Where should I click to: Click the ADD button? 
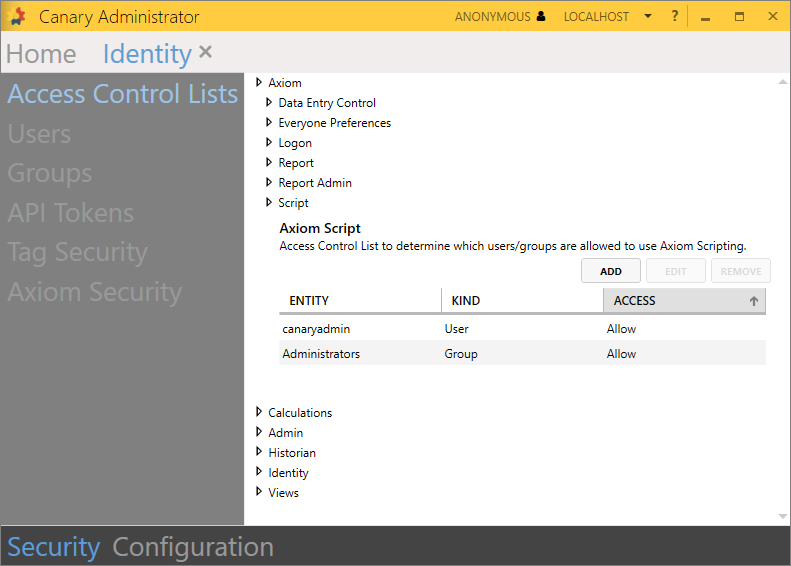coord(611,271)
